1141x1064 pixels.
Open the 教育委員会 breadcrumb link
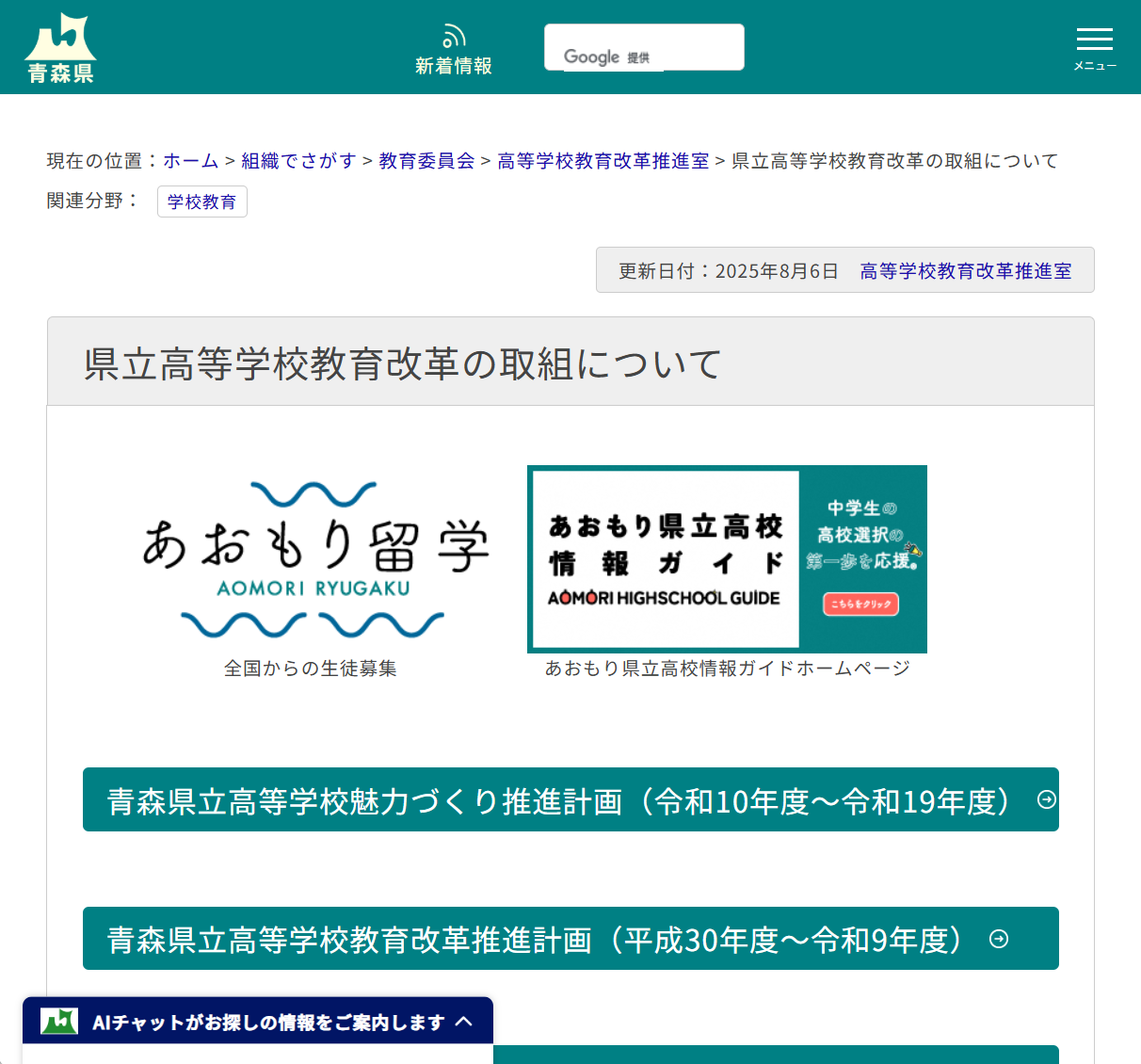click(426, 161)
